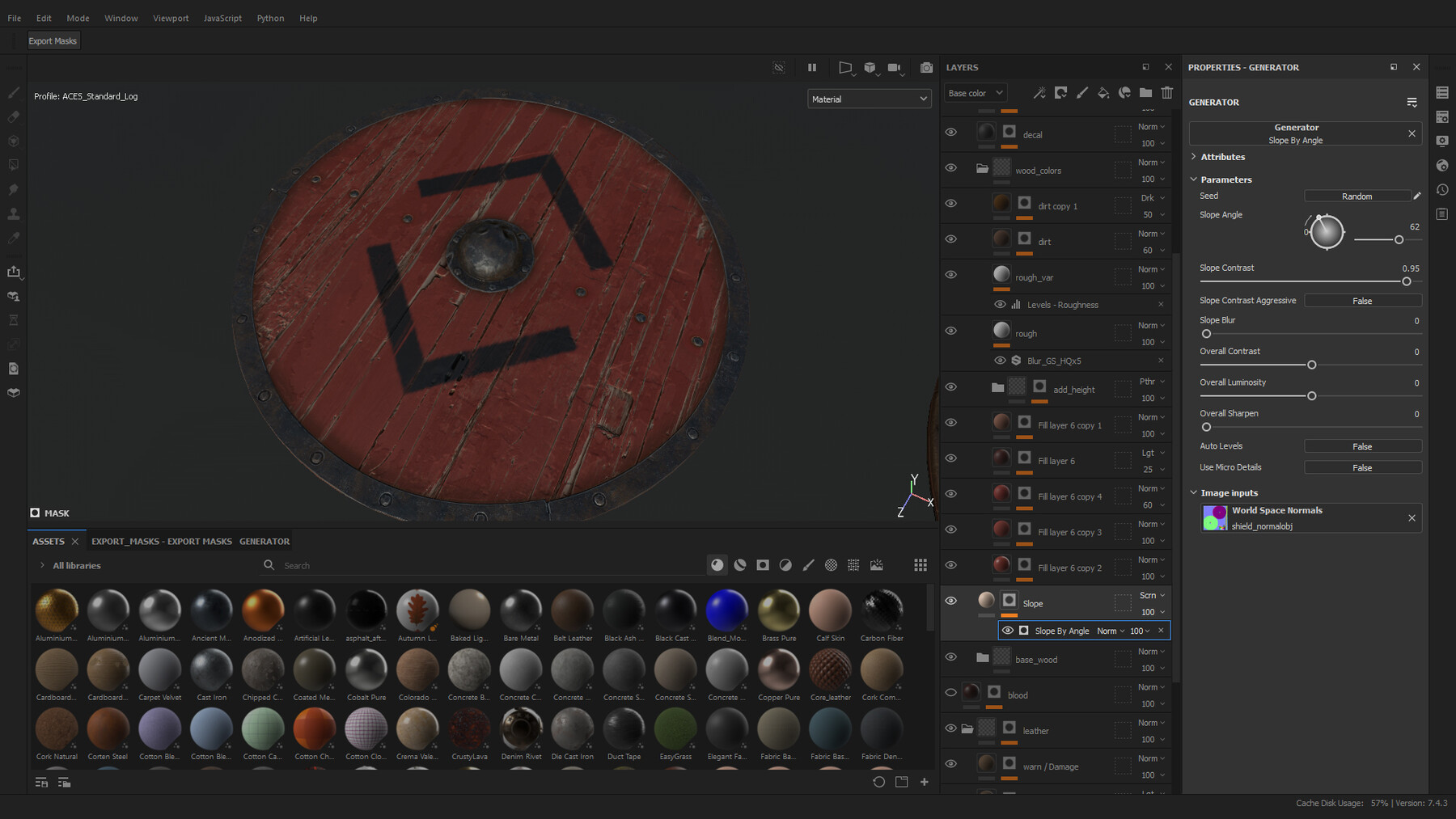
Task: Adjust the Slope Contrast slider
Action: pos(1406,281)
